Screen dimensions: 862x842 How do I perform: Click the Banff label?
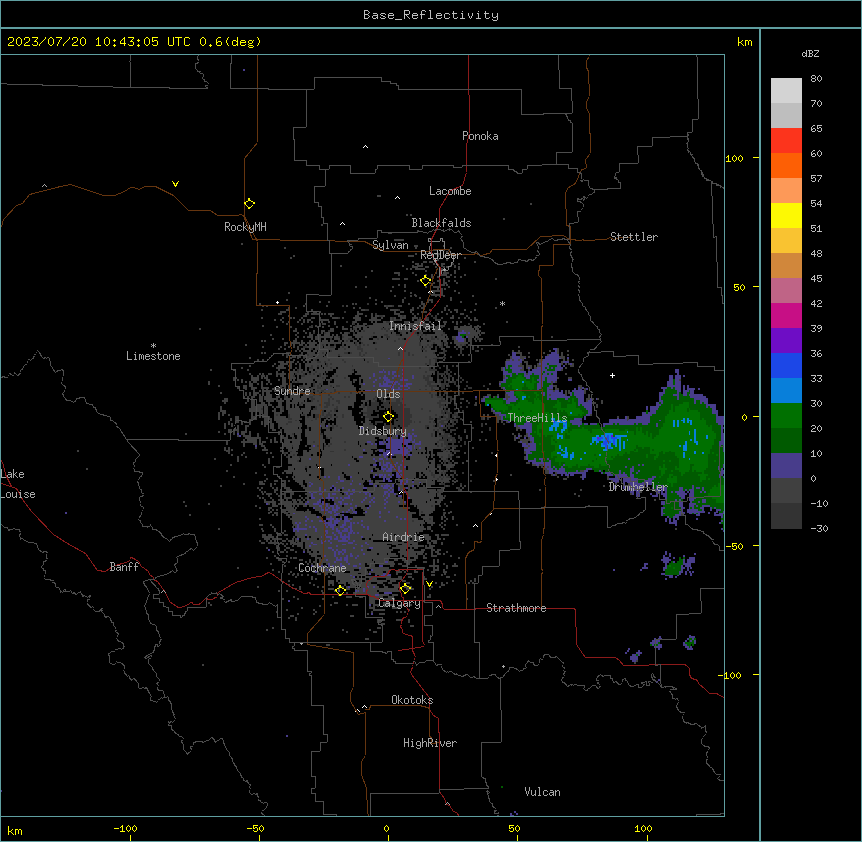coord(124,567)
